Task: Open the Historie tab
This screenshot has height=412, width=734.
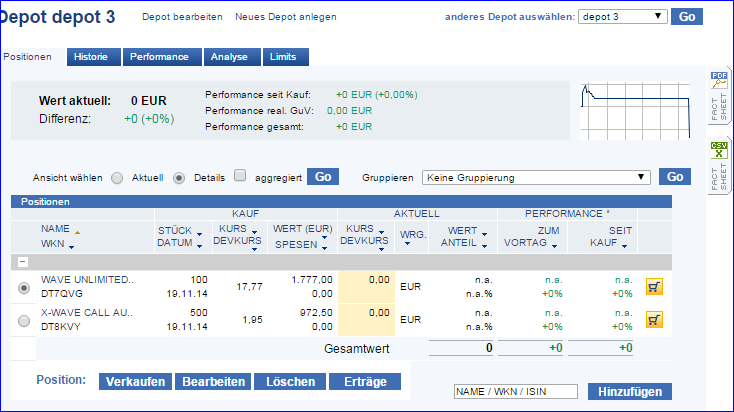Action: point(94,57)
